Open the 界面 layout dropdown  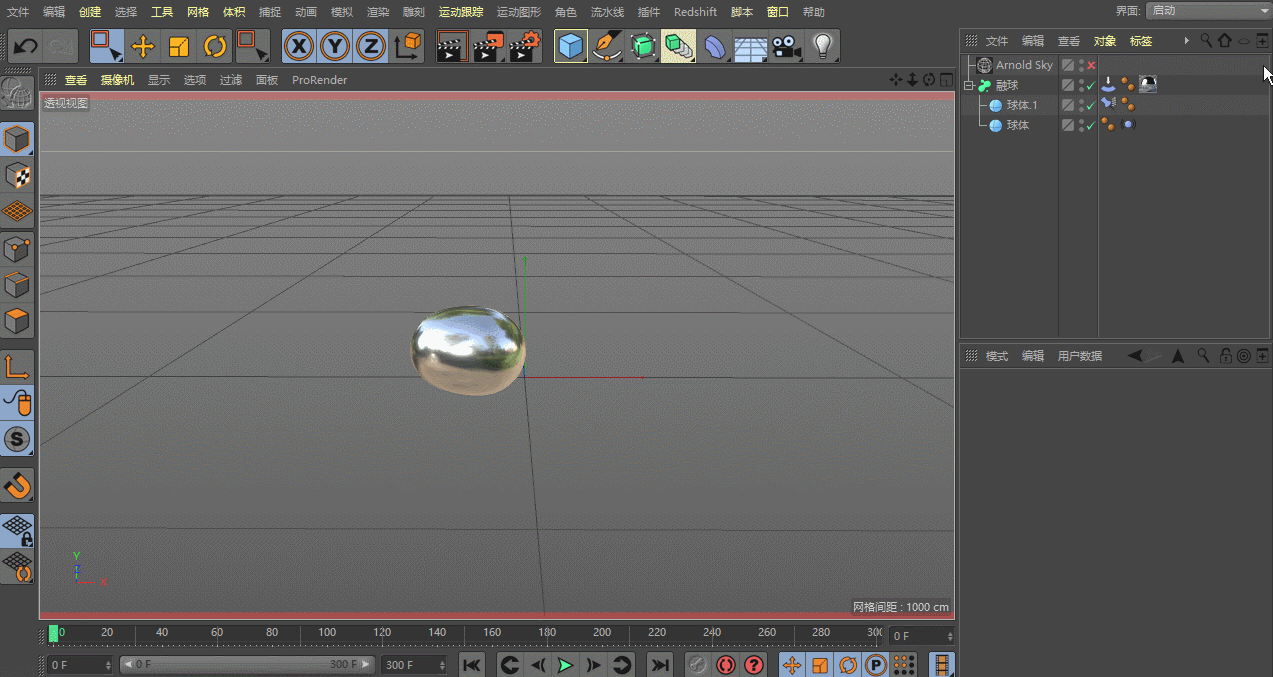[1207, 10]
